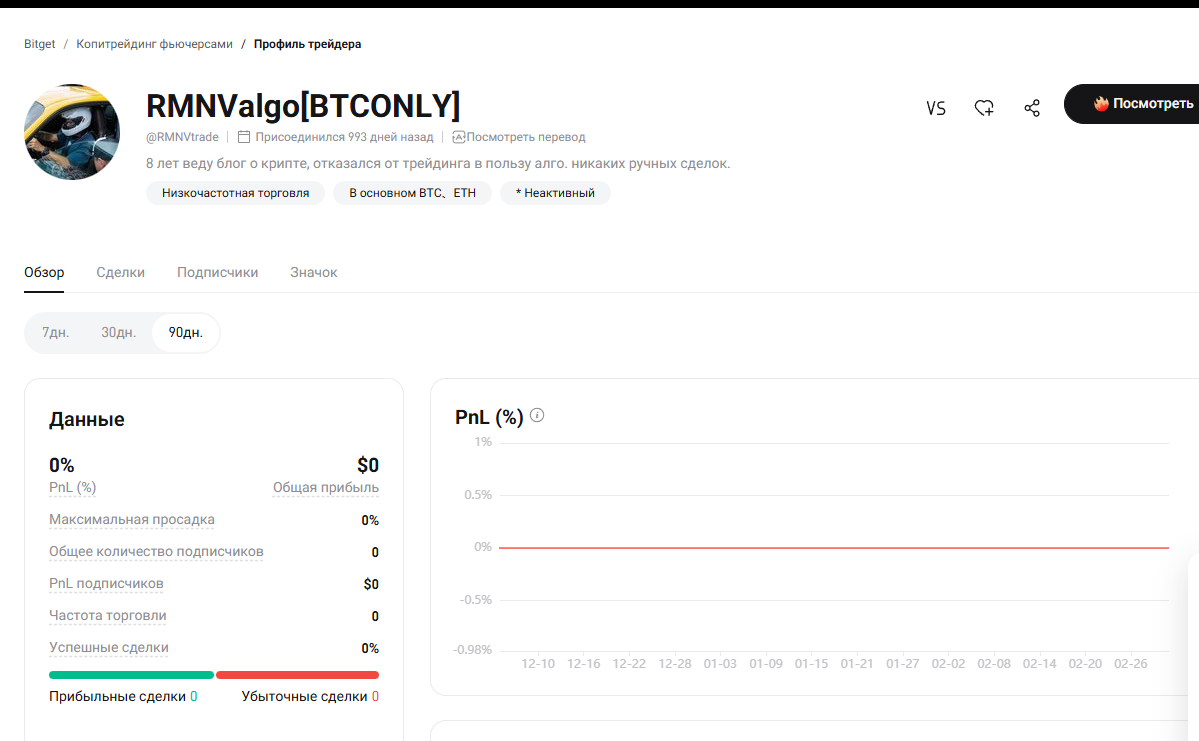Click the В основном BTC, ETH tag
The image size is (1199, 741).
[412, 193]
